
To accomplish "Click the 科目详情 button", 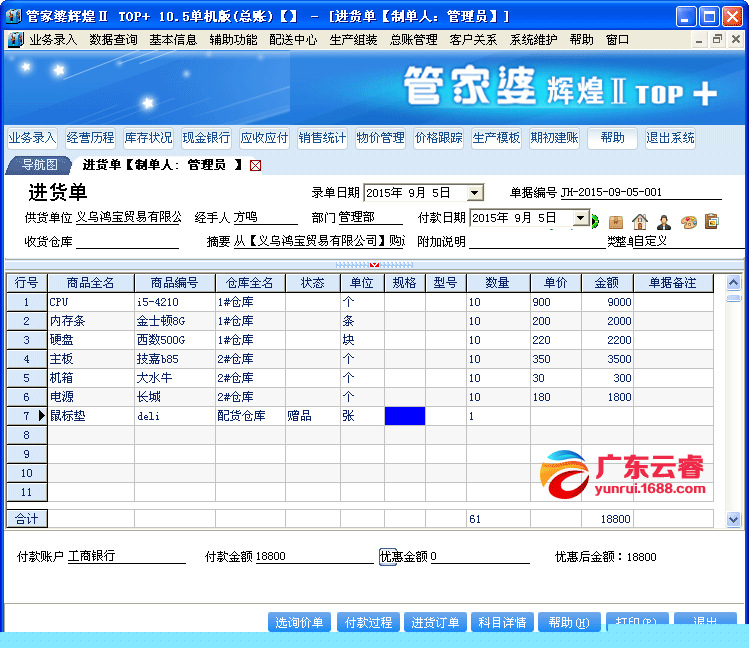I will 502,622.
